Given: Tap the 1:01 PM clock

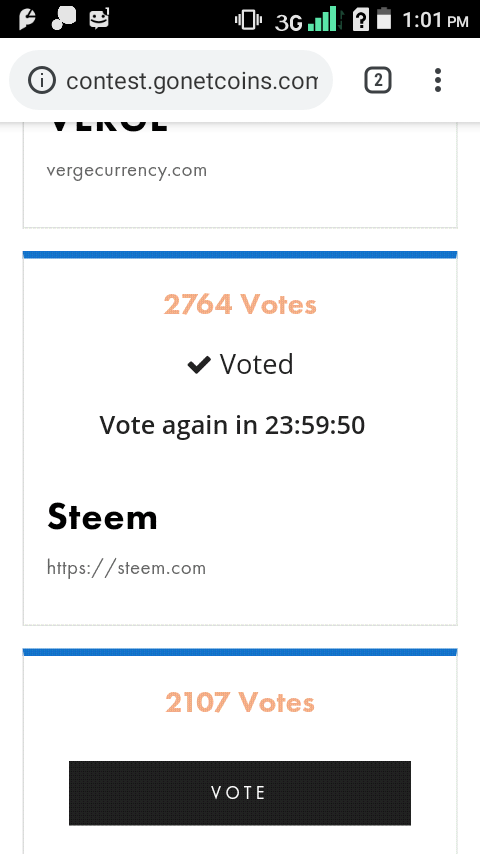Looking at the screenshot, I should (435, 20).
